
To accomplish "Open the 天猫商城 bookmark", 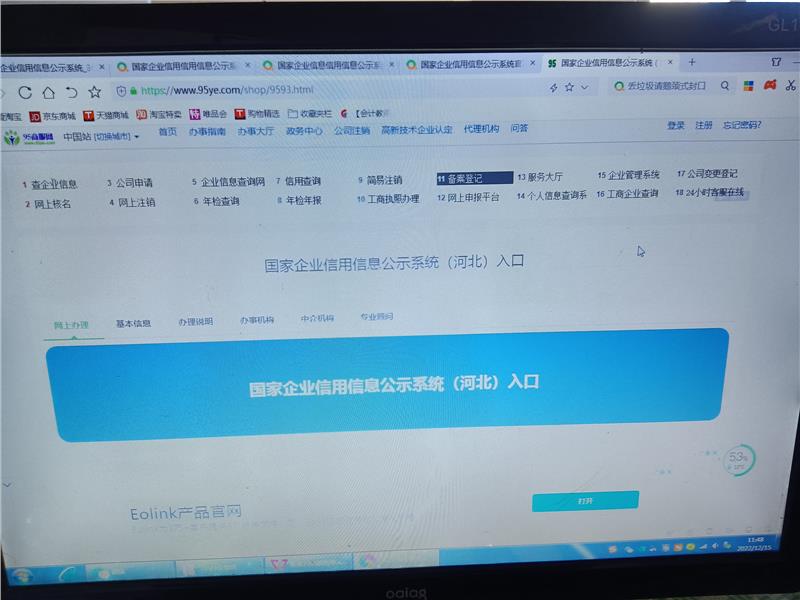I will coord(106,115).
